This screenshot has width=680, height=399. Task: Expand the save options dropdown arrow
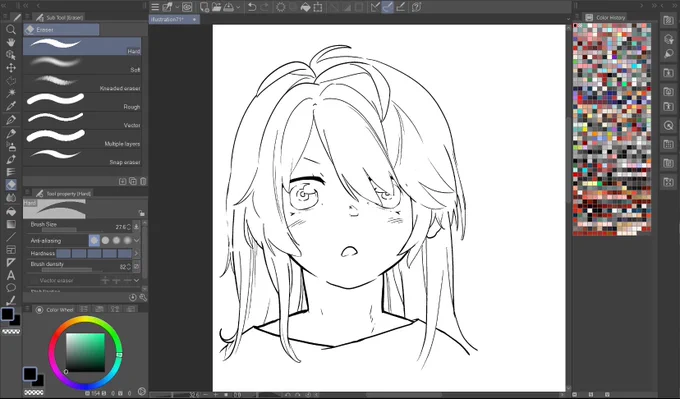(238, 7)
